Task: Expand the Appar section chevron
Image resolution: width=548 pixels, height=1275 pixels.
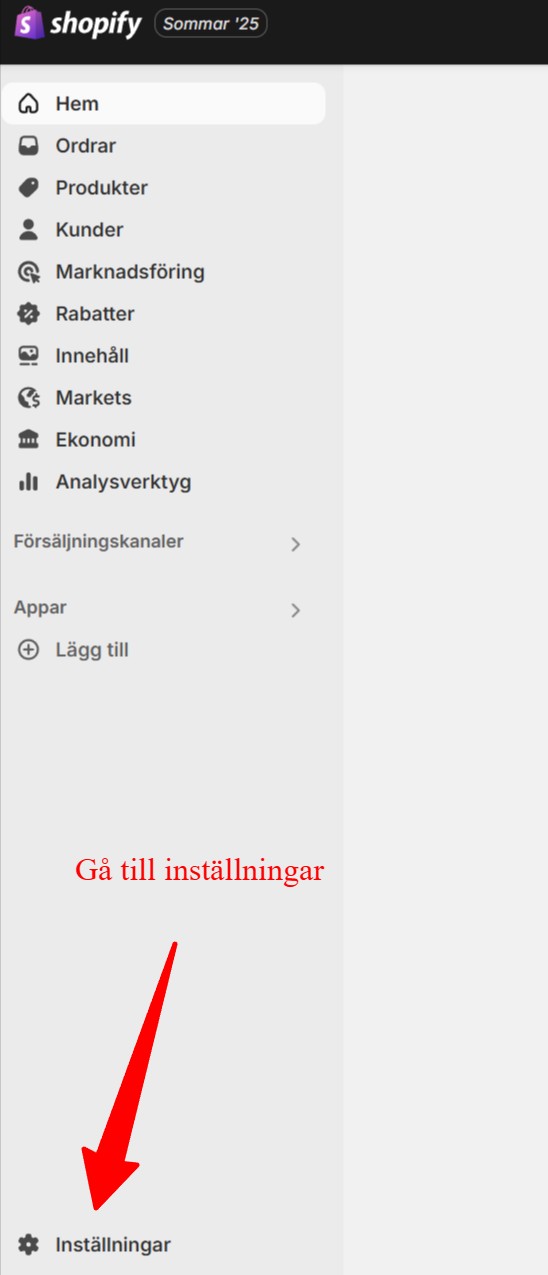Action: tap(295, 610)
